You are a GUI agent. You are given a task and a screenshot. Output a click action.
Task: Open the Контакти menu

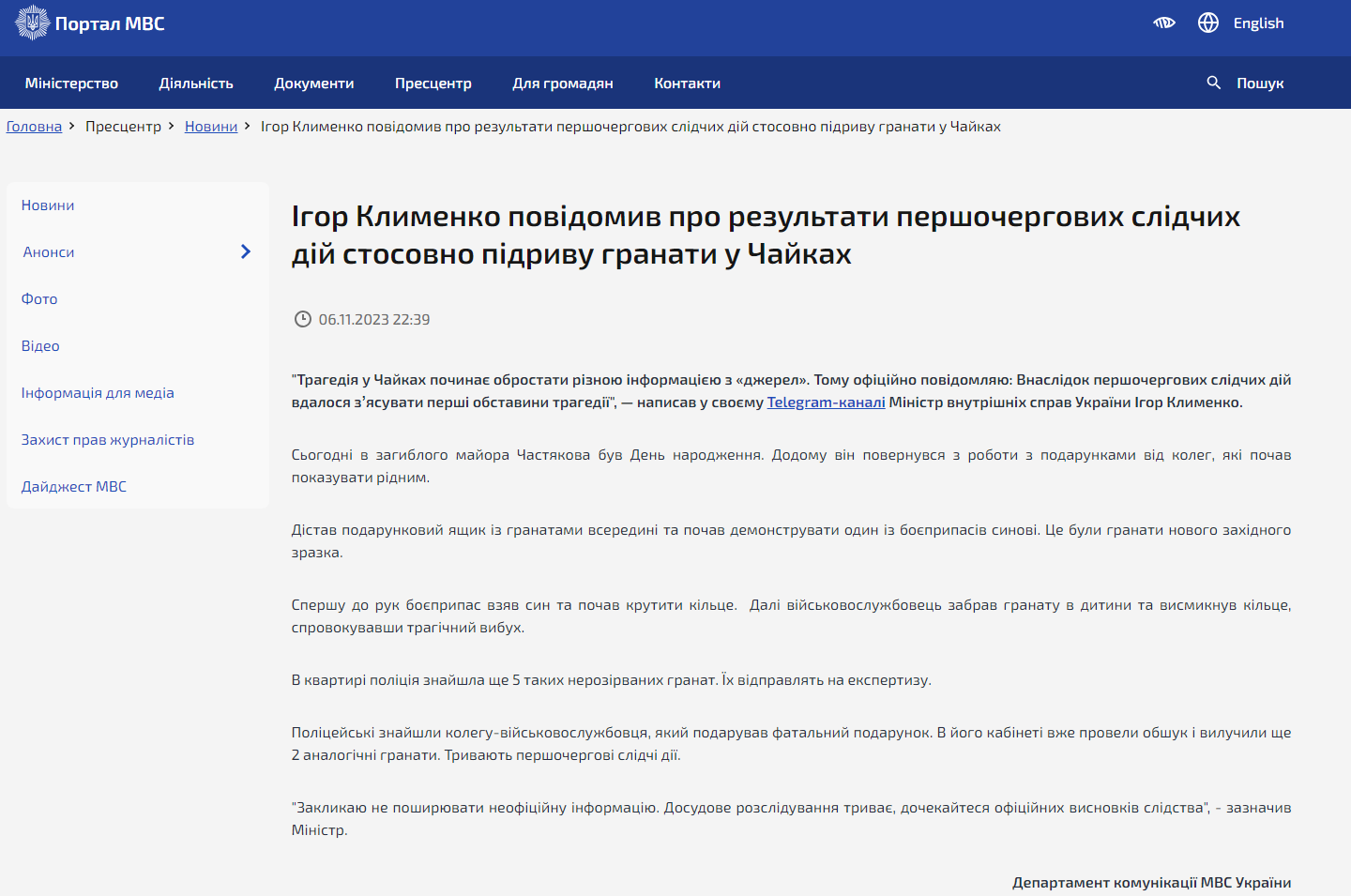coord(688,84)
